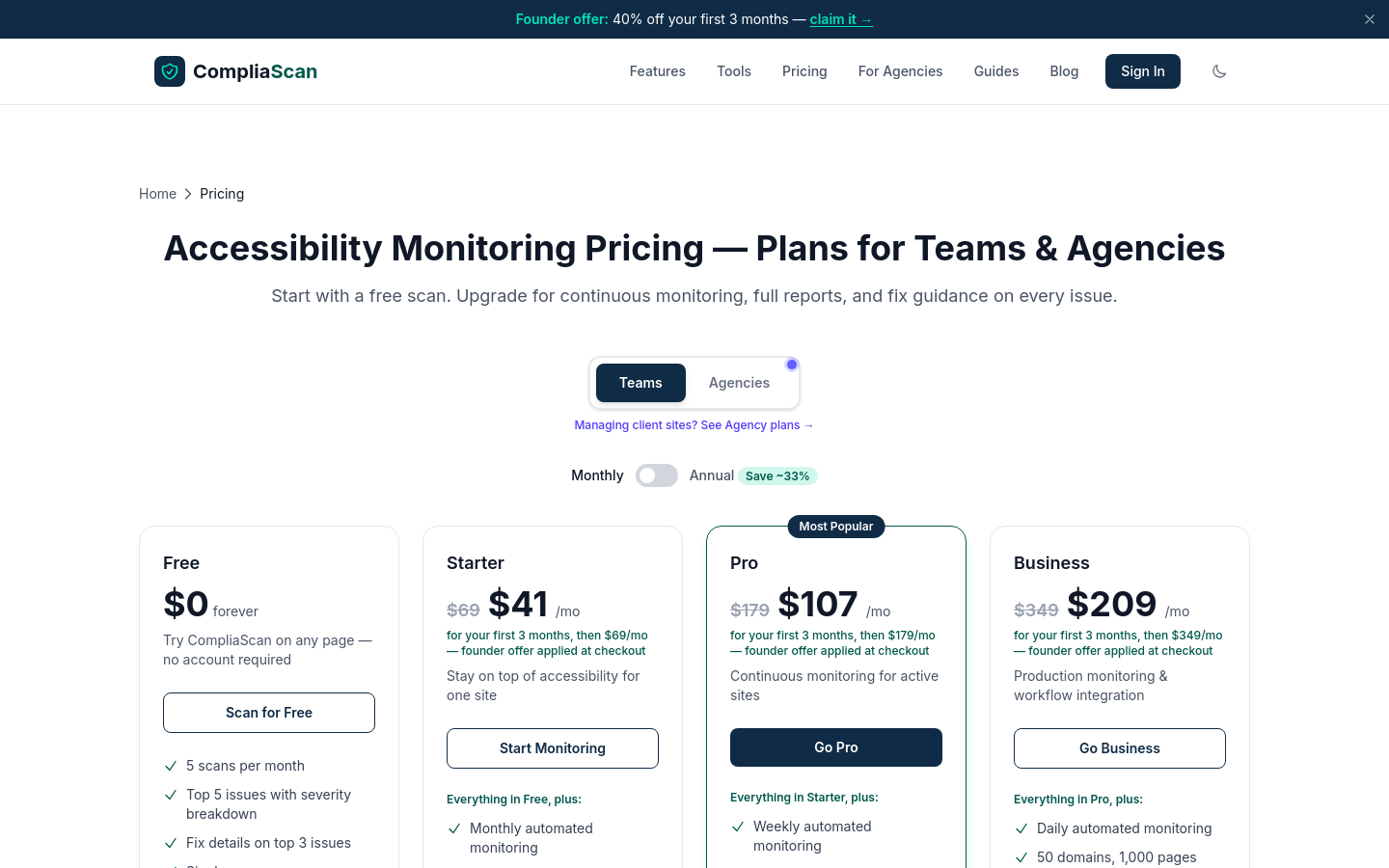Screen dimensions: 1389x868
Task: Follow the See Agency plans link
Action: pyautogui.click(x=694, y=425)
